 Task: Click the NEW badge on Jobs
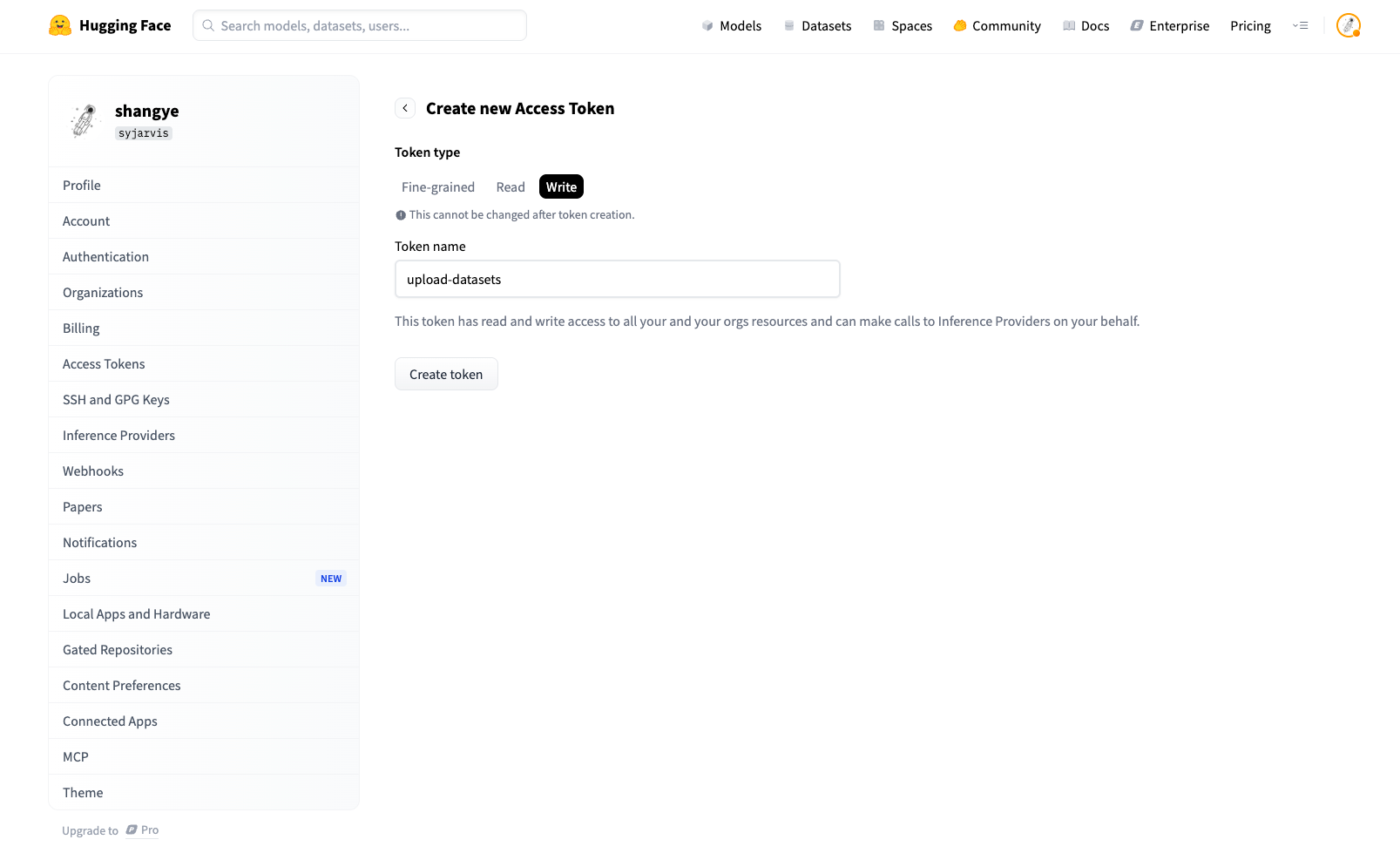click(331, 579)
